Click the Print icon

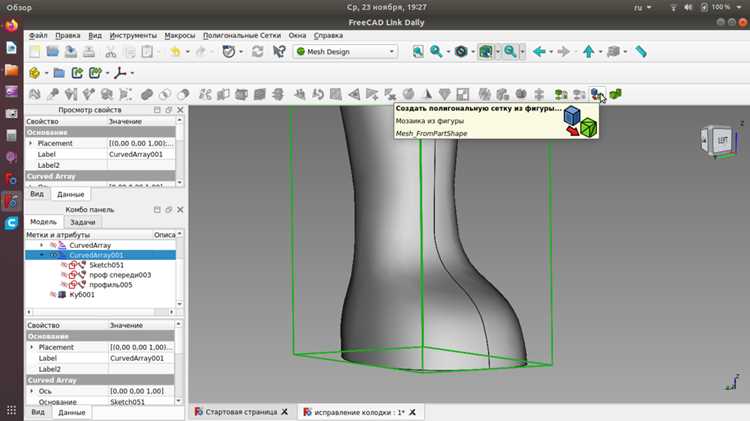pos(89,52)
